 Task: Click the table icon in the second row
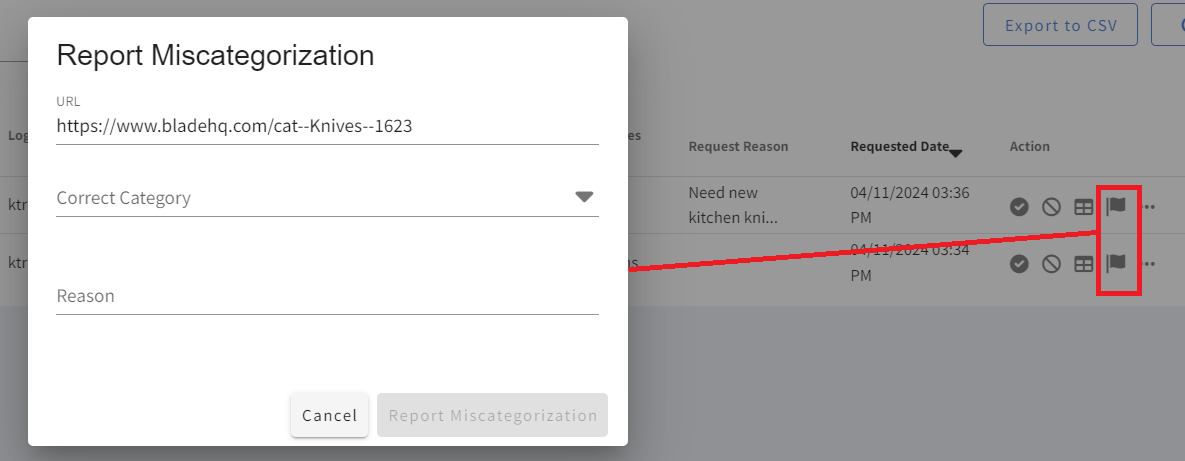1083,264
